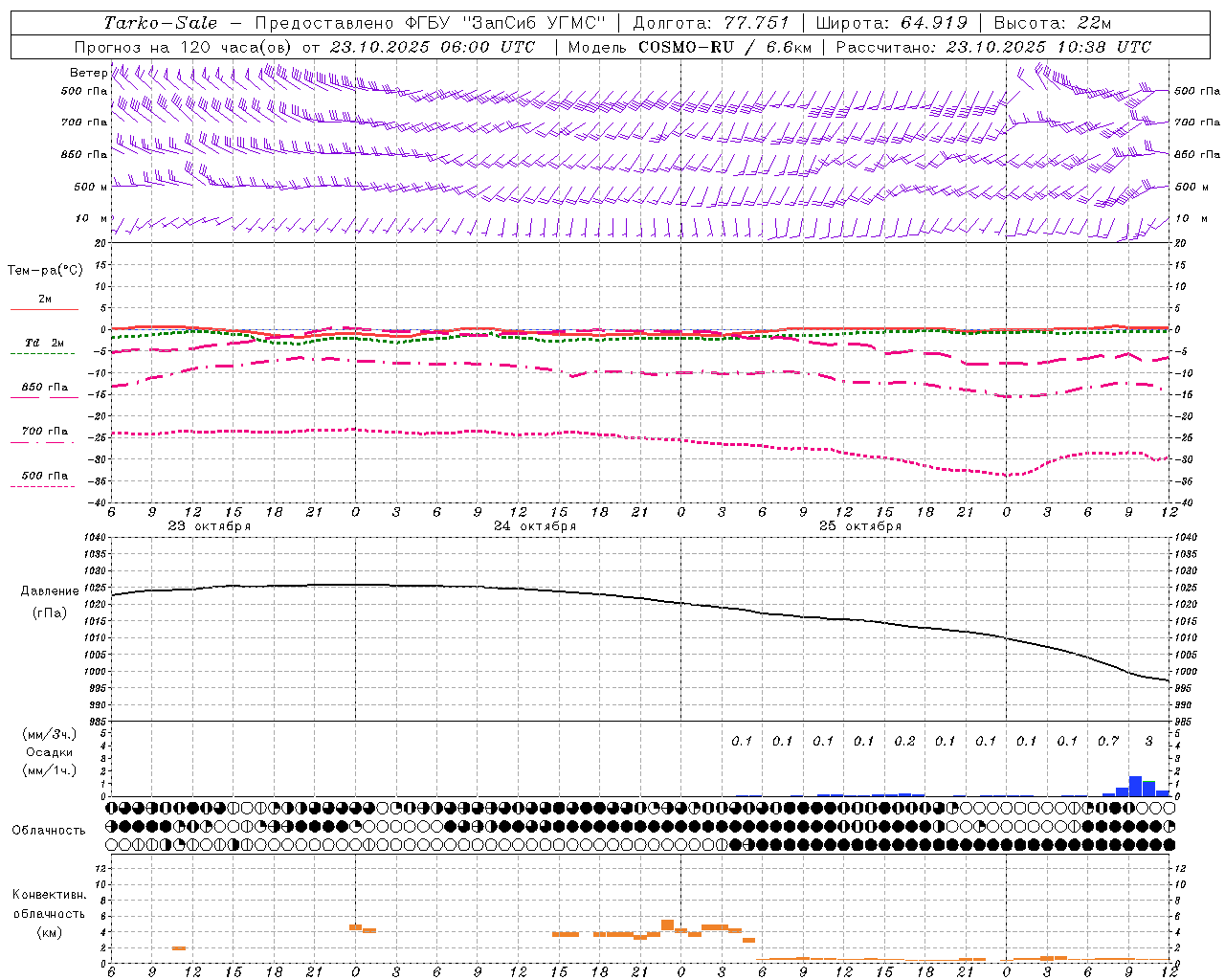
Task: Click the 0.7 three-hour precipitation value
Action: point(1108,741)
